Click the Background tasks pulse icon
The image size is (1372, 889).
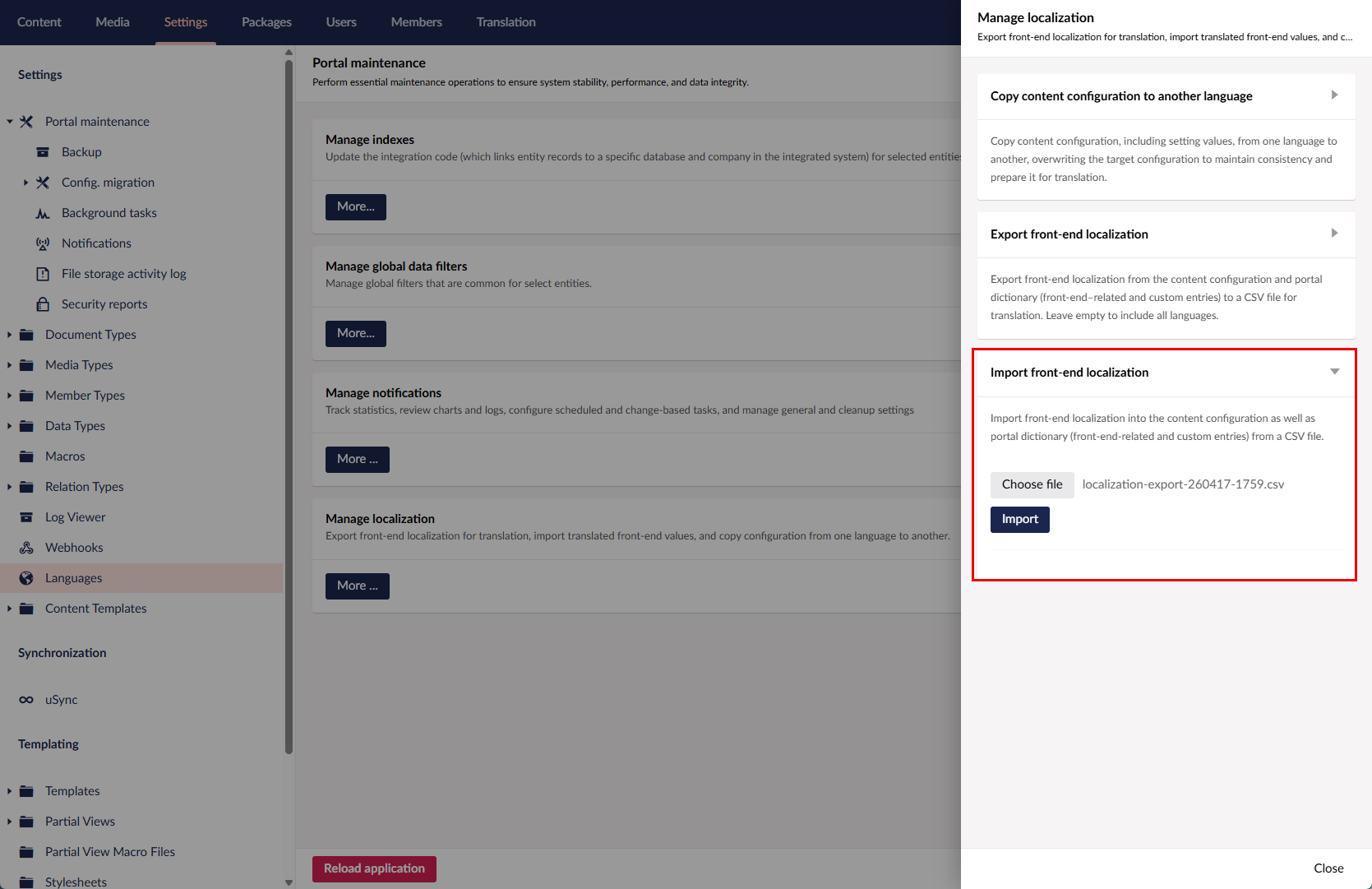[x=43, y=213]
